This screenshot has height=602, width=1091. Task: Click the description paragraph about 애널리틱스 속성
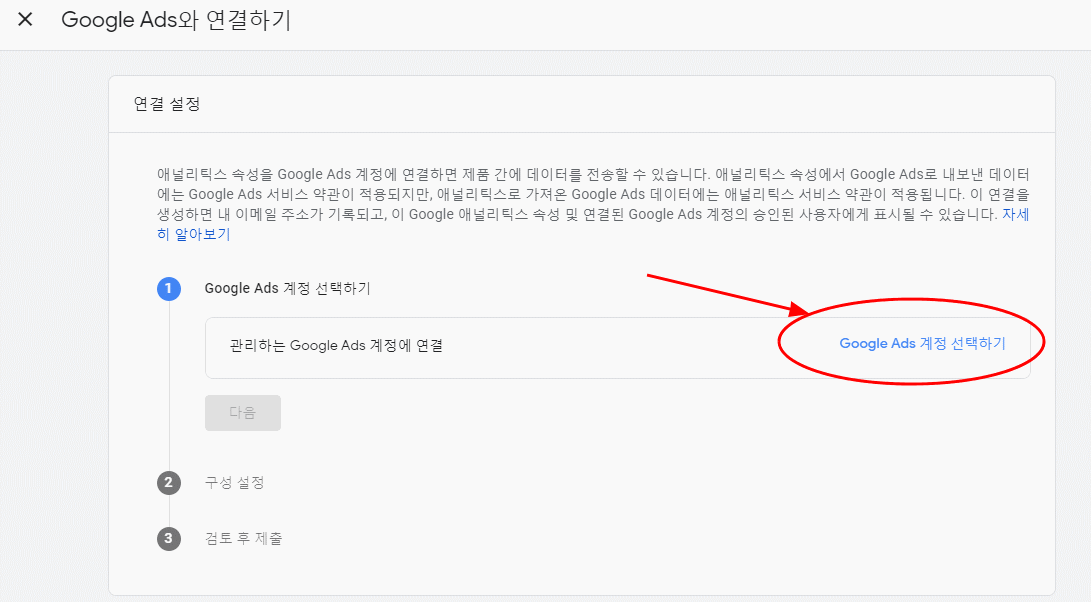593,204
